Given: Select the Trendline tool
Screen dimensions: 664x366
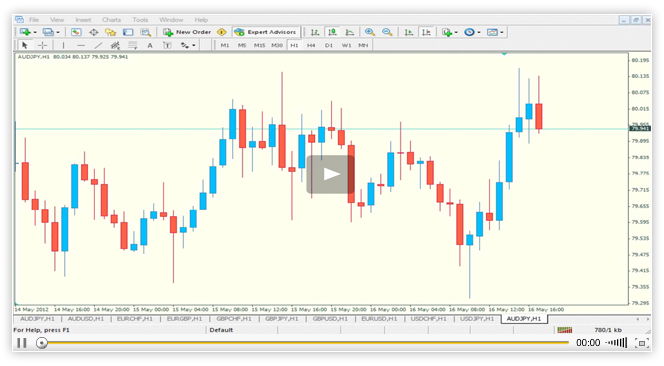Looking at the screenshot, I should click(98, 45).
